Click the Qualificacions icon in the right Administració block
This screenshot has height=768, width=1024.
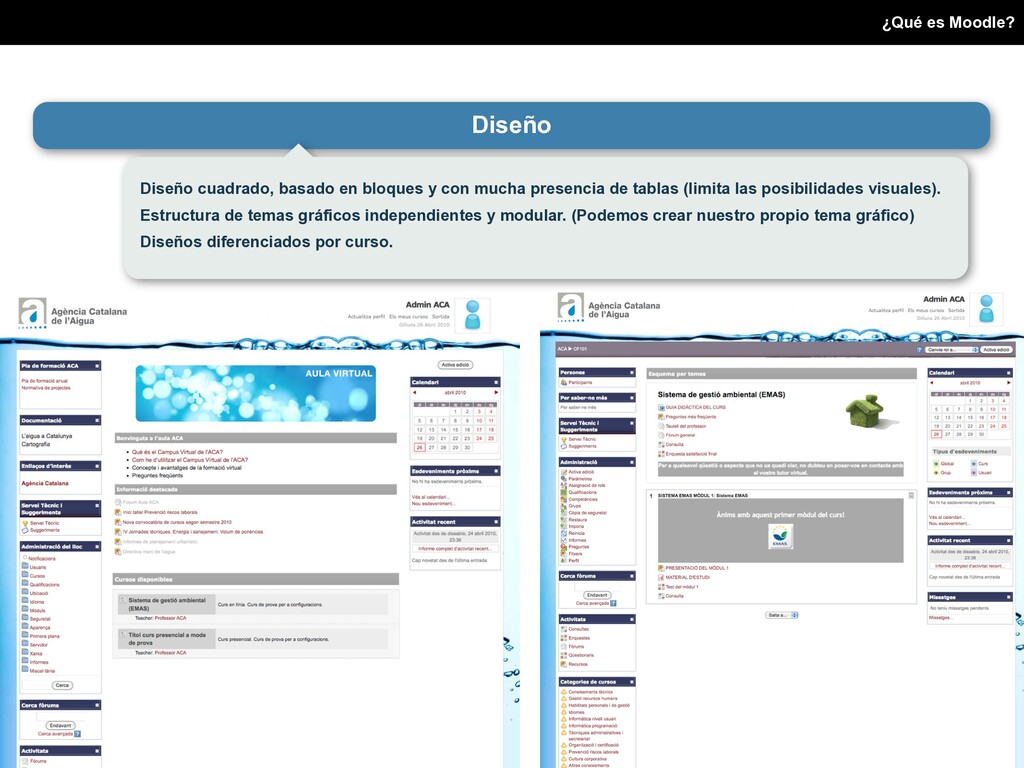pos(564,492)
